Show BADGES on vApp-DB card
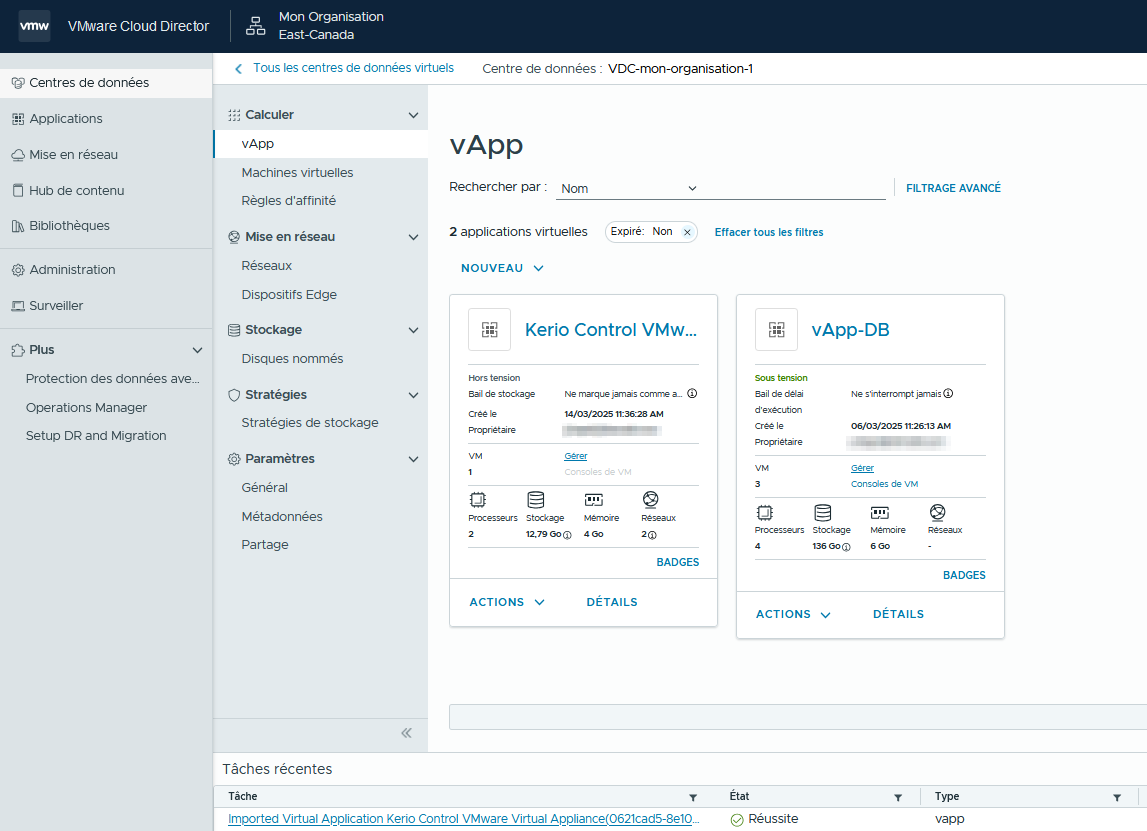Image resolution: width=1147 pixels, height=831 pixels. [x=964, y=576]
